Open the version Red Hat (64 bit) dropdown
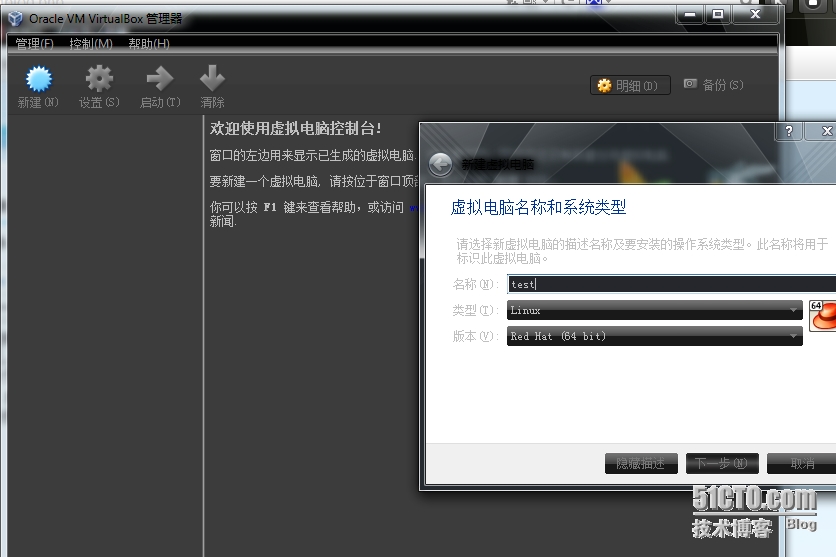Screen dimensions: 836x557 (655, 336)
